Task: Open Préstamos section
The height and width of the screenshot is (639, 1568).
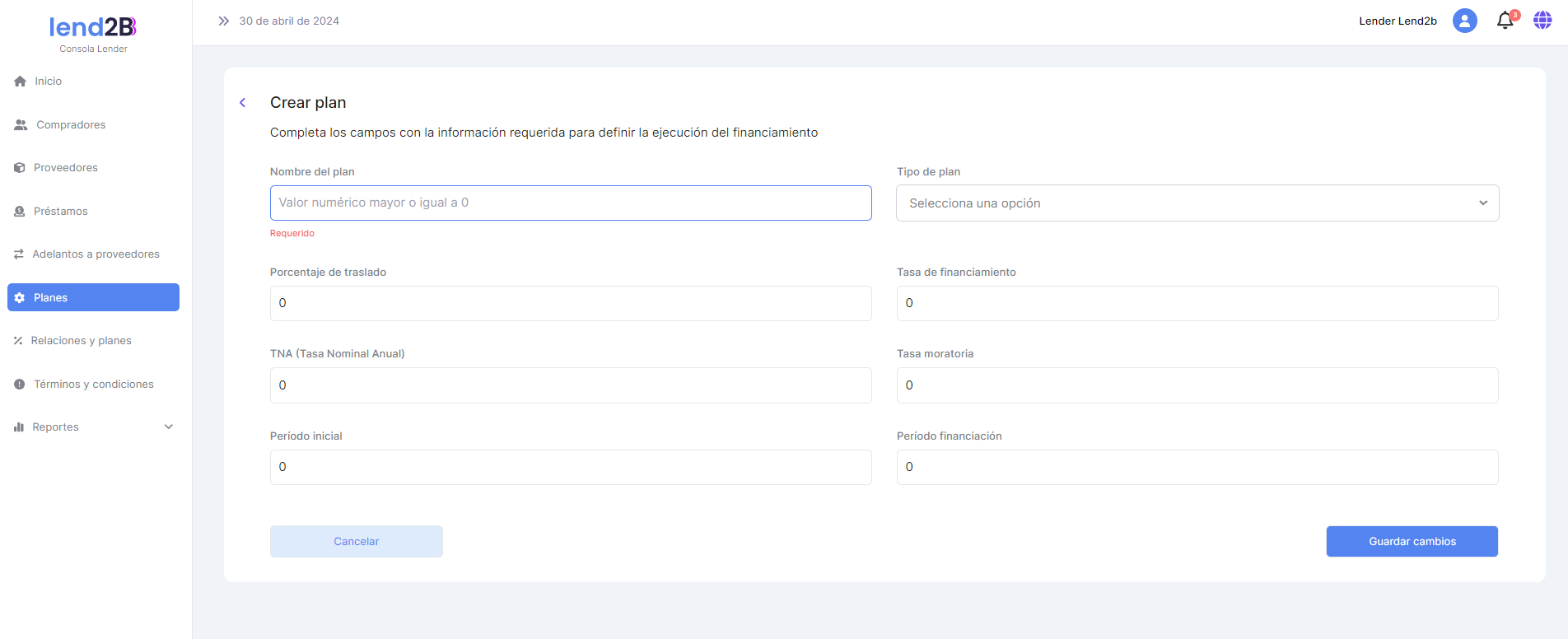Action: pyautogui.click(x=60, y=212)
